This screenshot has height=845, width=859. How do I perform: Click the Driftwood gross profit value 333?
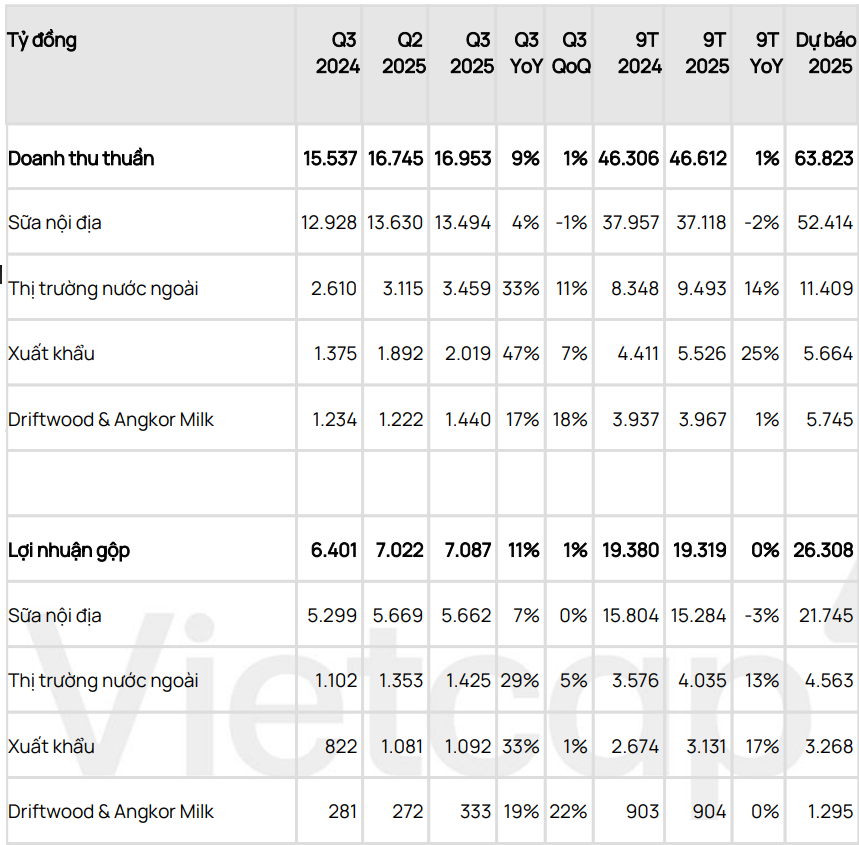(475, 811)
